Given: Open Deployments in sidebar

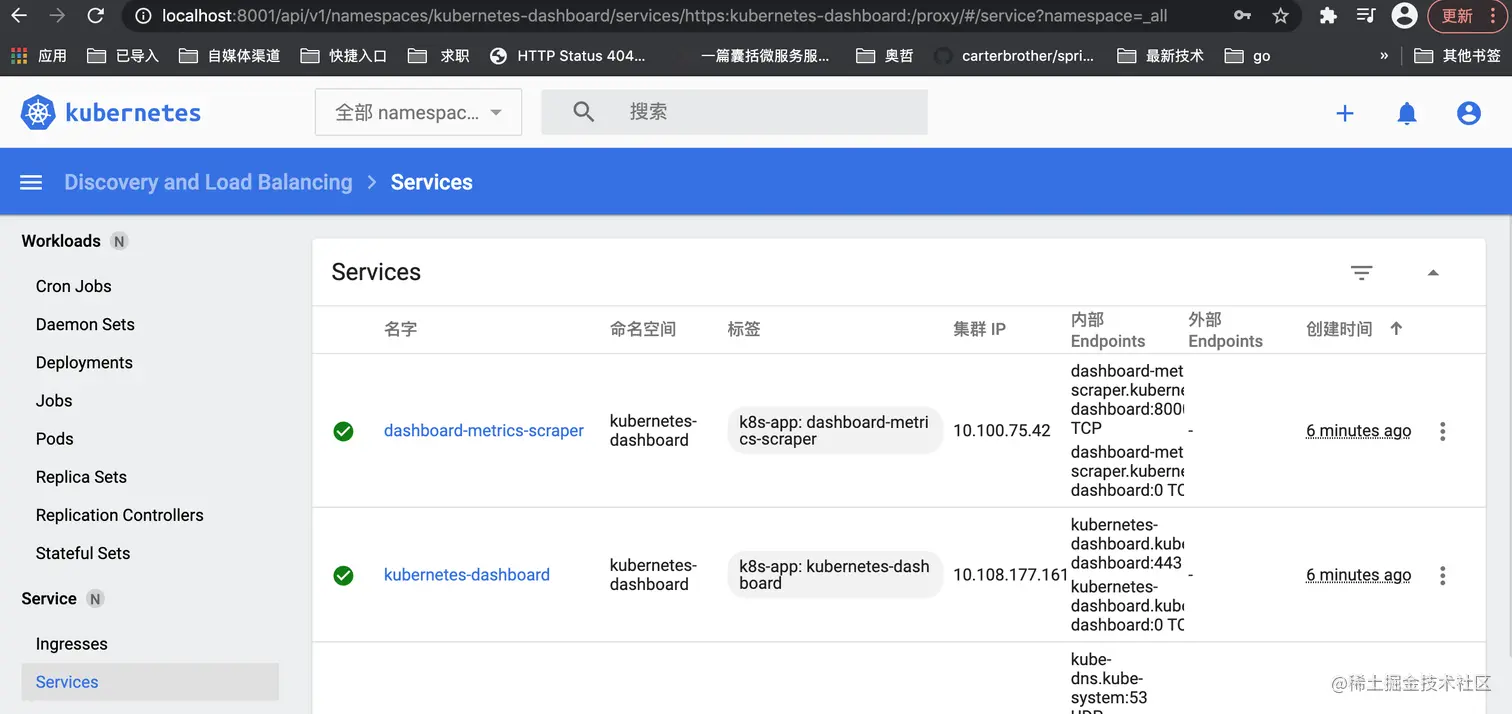Looking at the screenshot, I should coord(84,362).
